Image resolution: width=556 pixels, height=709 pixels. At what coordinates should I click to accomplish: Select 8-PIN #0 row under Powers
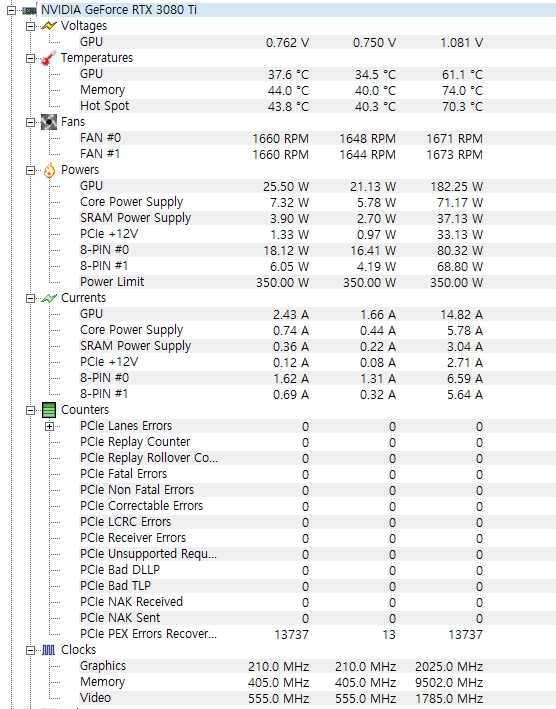click(x=317, y=250)
